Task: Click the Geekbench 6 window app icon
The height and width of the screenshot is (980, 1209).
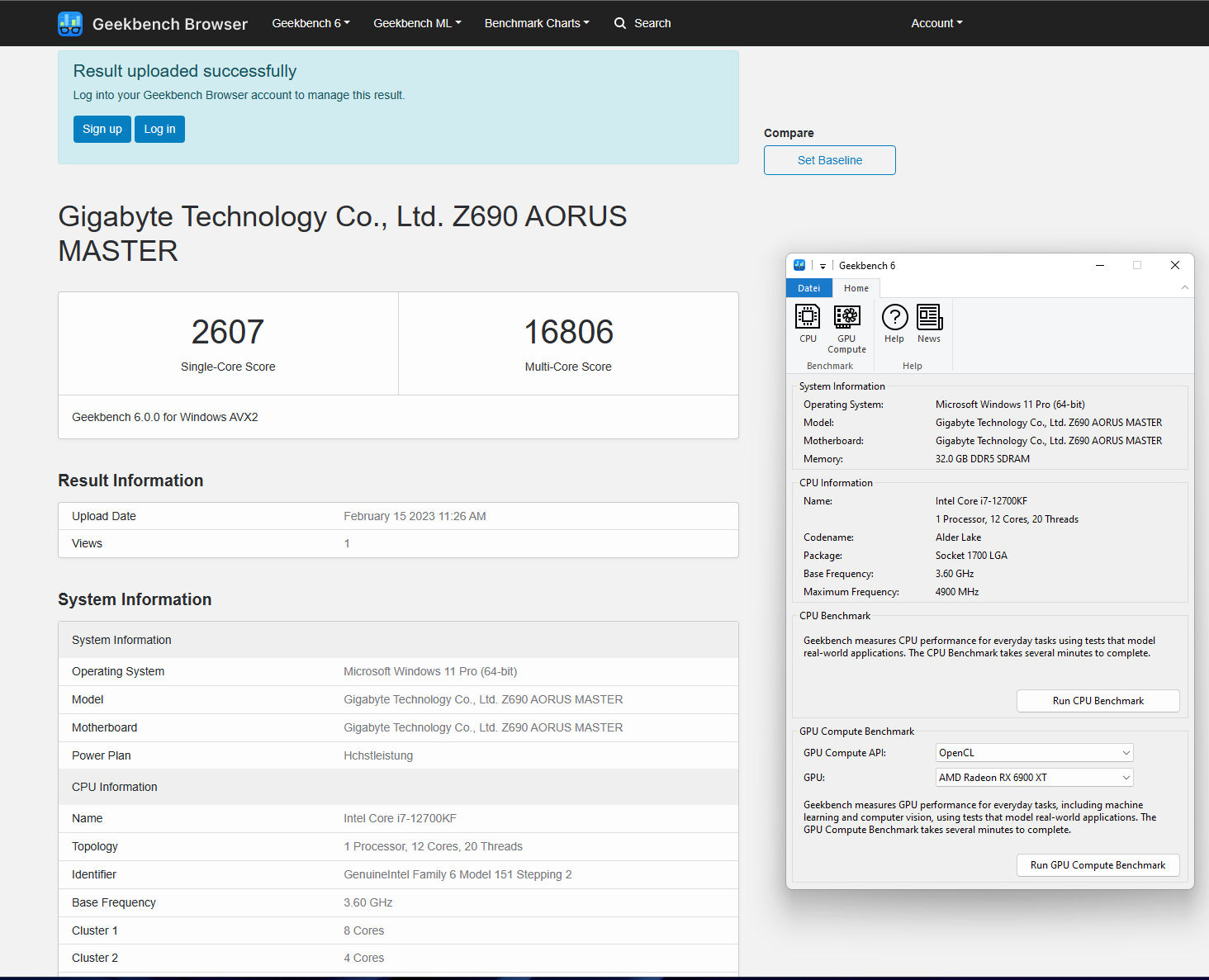Action: click(799, 265)
